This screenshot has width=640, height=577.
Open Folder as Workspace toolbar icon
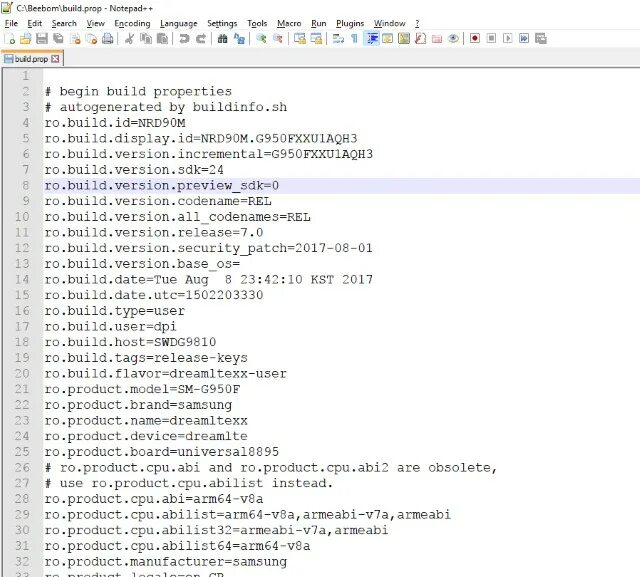pos(437,39)
